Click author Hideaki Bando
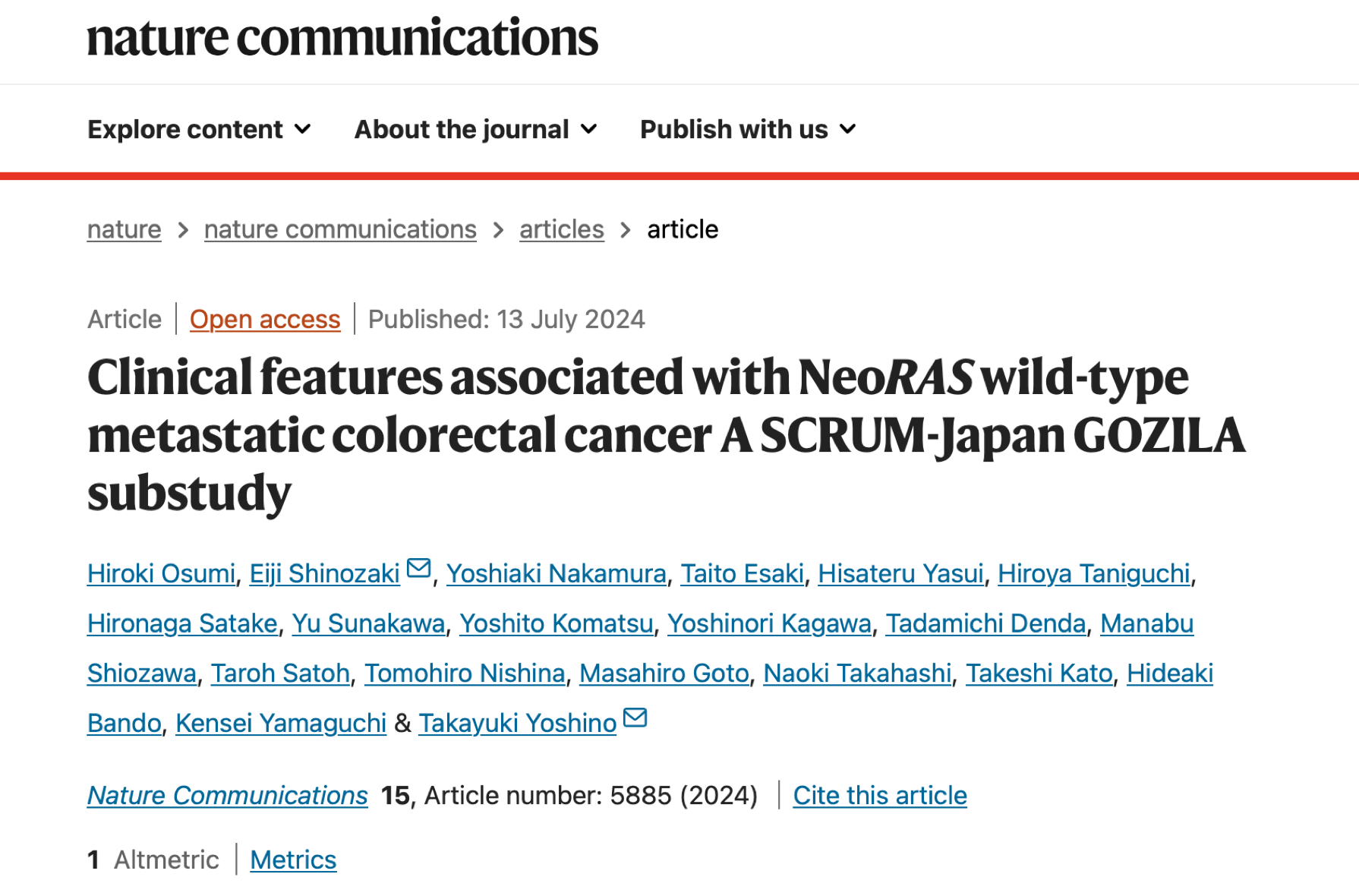Screen dimensions: 1359x896 [1170, 673]
